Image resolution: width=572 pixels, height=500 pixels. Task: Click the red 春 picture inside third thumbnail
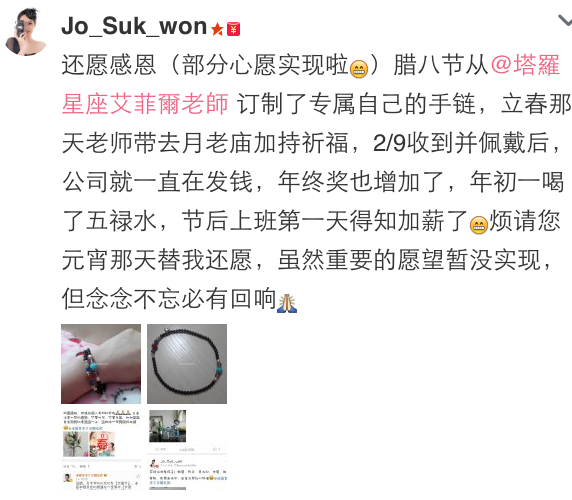[x=102, y=444]
